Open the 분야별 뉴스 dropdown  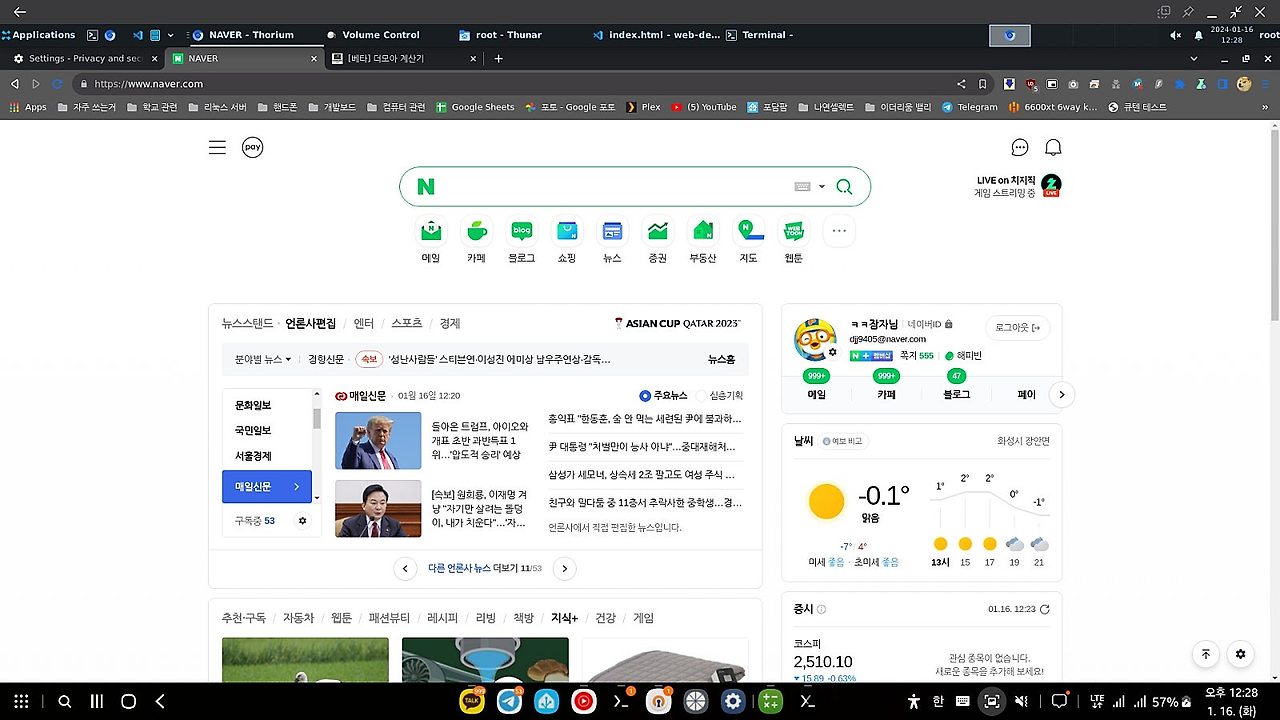click(263, 359)
